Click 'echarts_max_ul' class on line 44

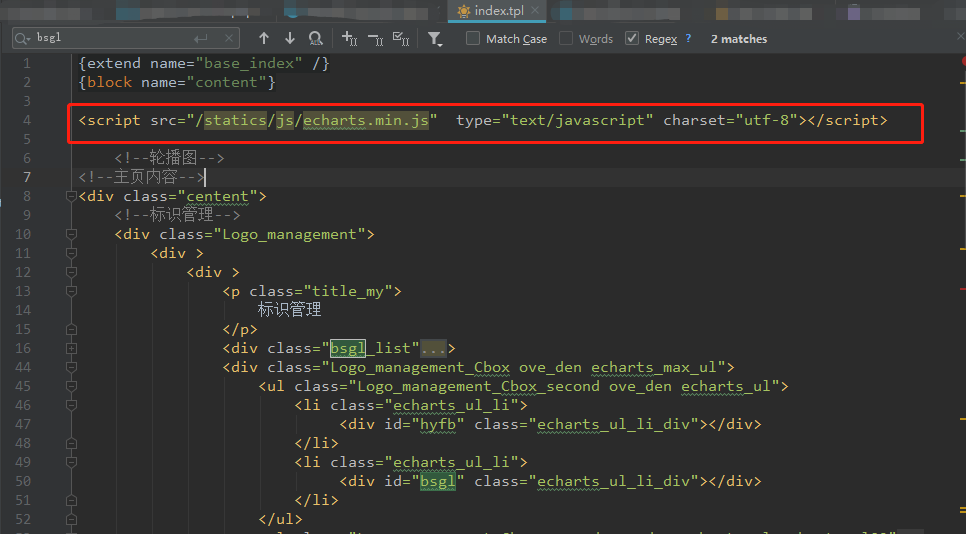(654, 368)
